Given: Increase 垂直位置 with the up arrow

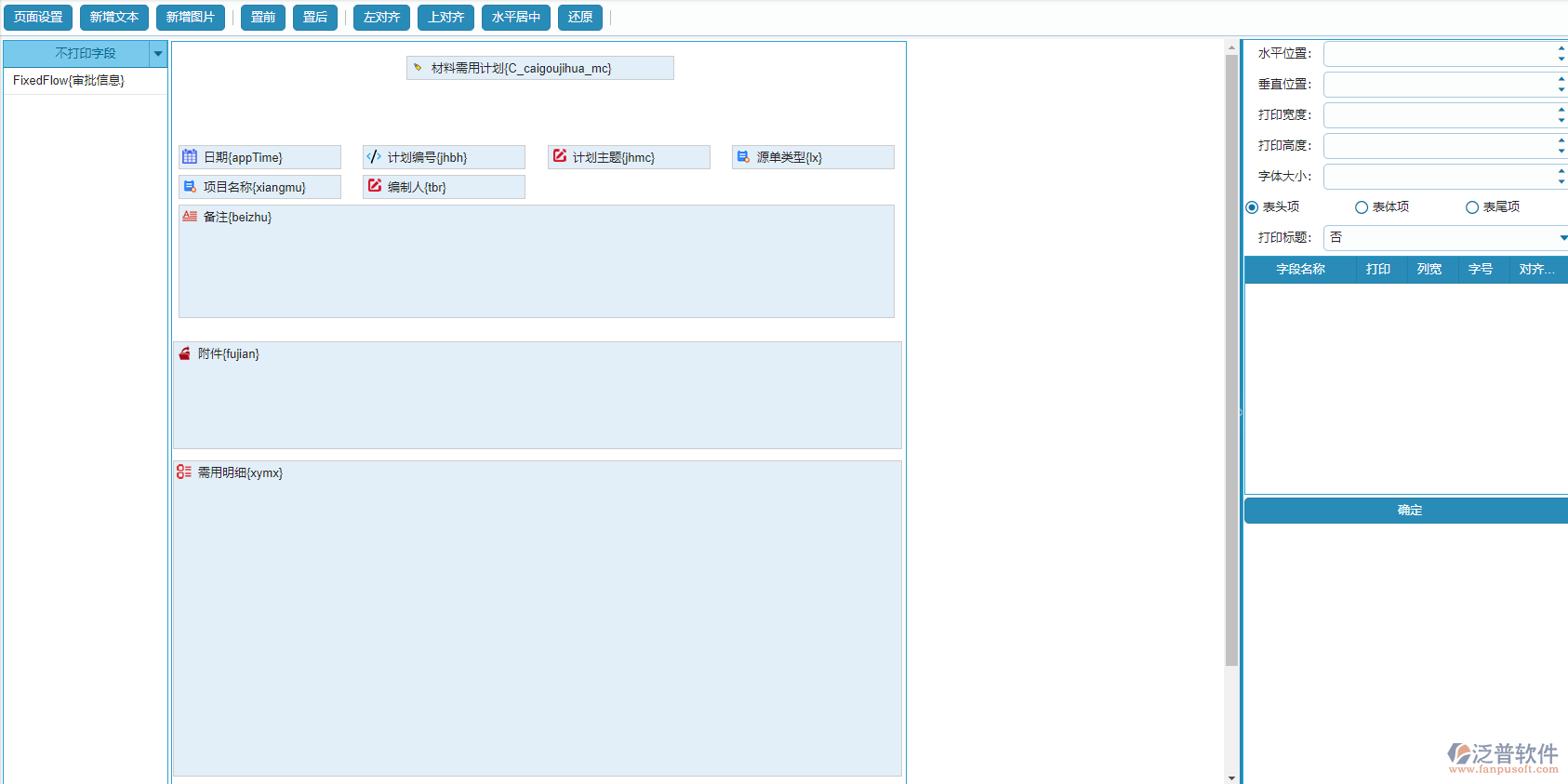Looking at the screenshot, I should (x=1561, y=79).
